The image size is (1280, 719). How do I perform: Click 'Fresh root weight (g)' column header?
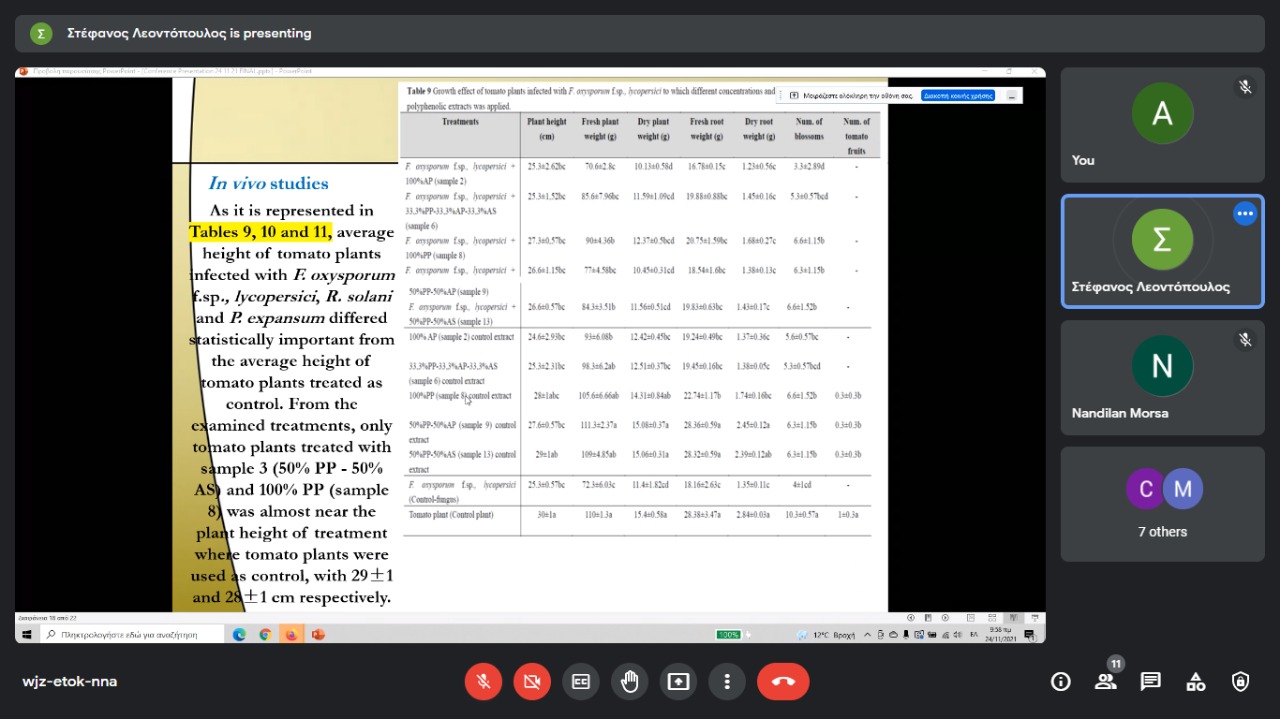(x=706, y=129)
